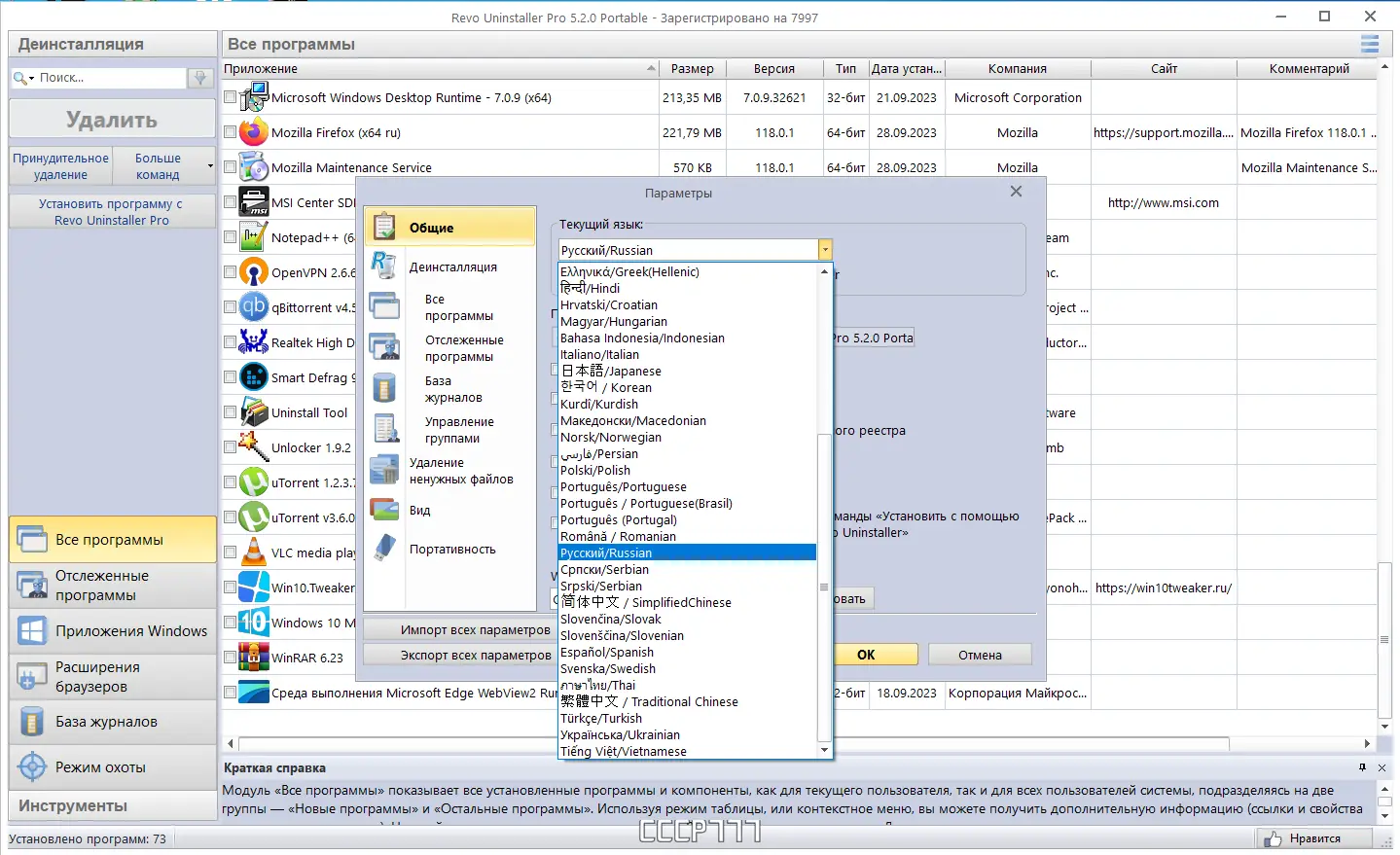The image size is (1400, 855).
Task: Click the VLC media player cone icon
Action: pyautogui.click(x=254, y=552)
